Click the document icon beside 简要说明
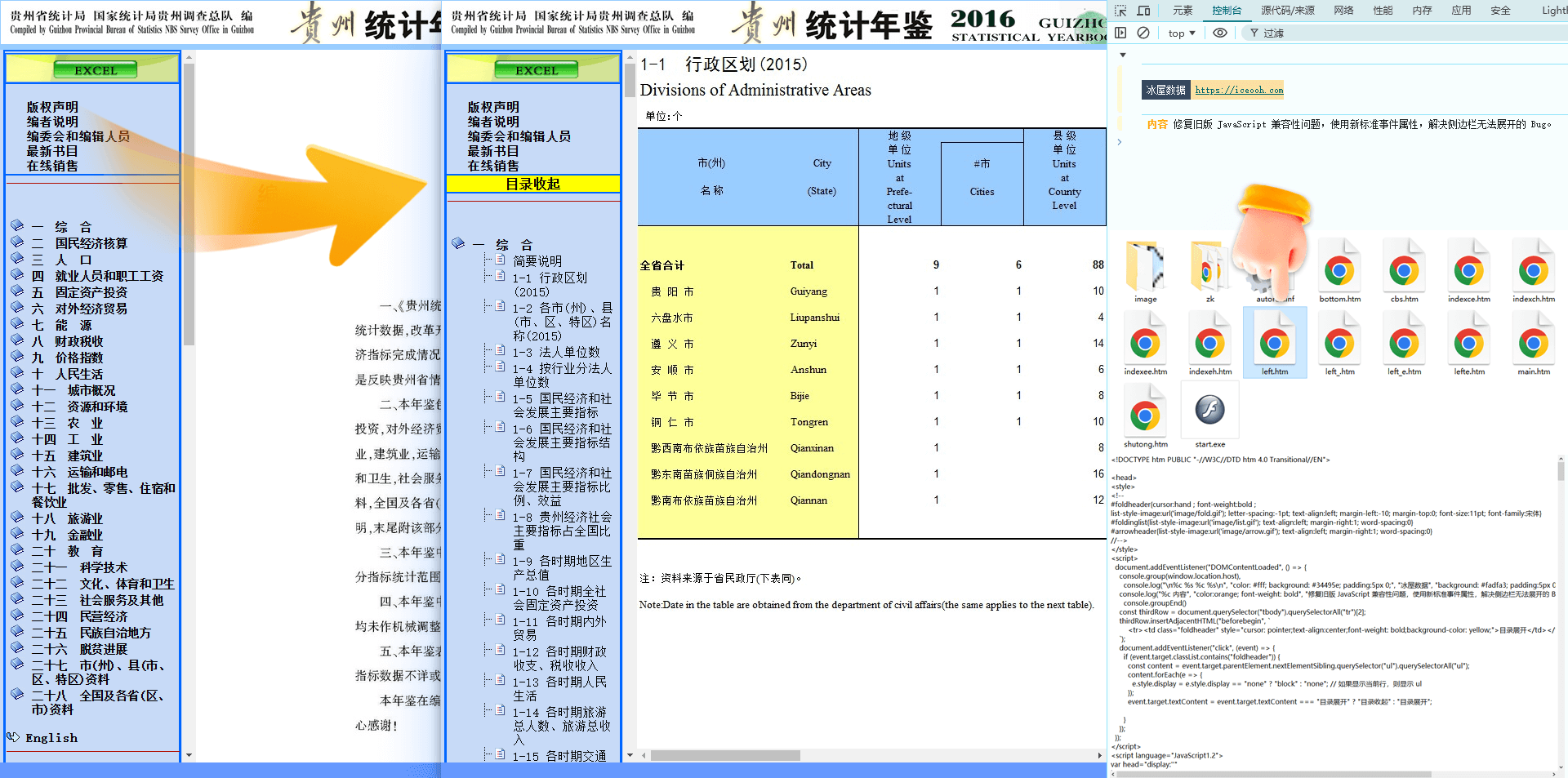Screen dimensions: 1568x778 click(x=500, y=260)
